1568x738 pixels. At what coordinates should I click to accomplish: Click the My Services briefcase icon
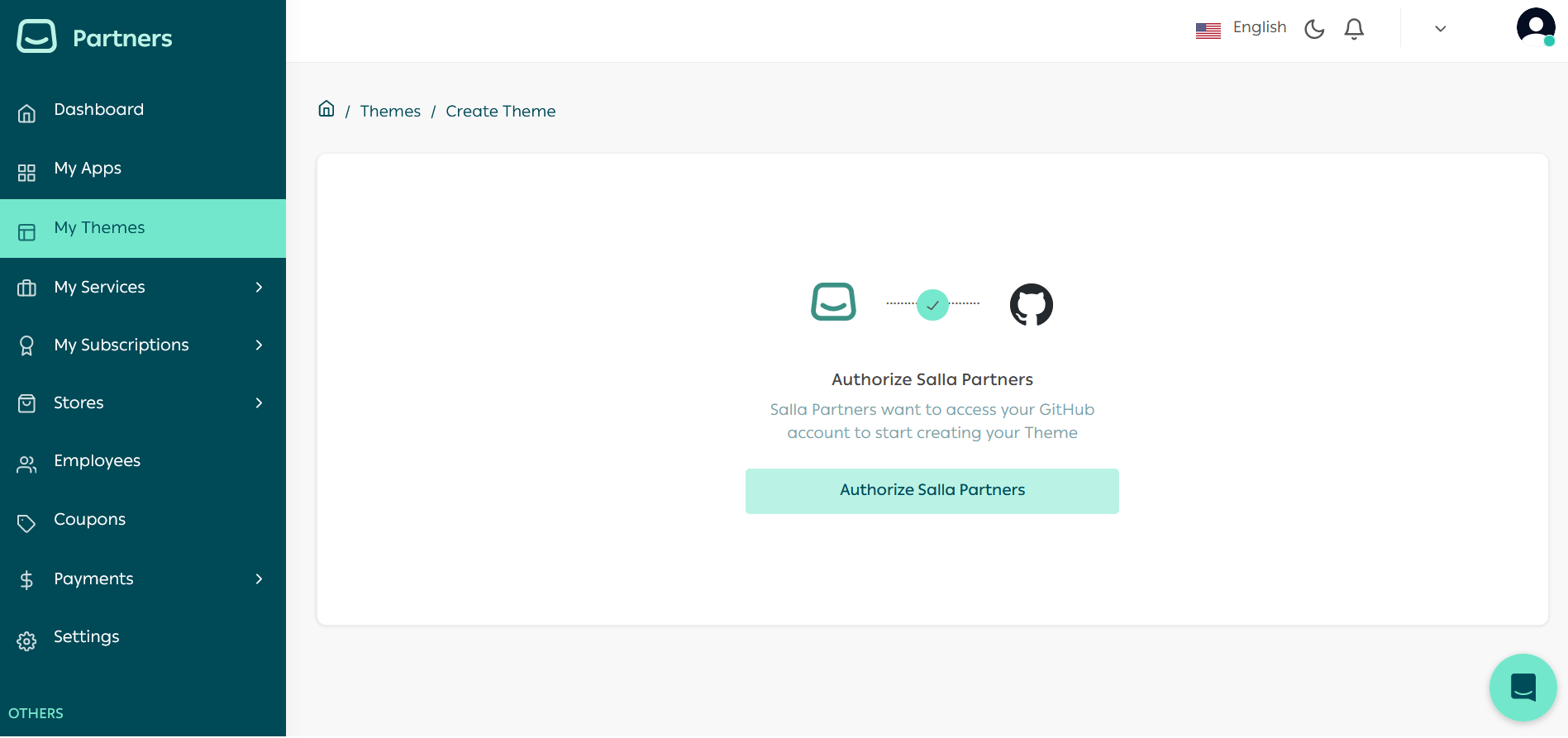[26, 288]
